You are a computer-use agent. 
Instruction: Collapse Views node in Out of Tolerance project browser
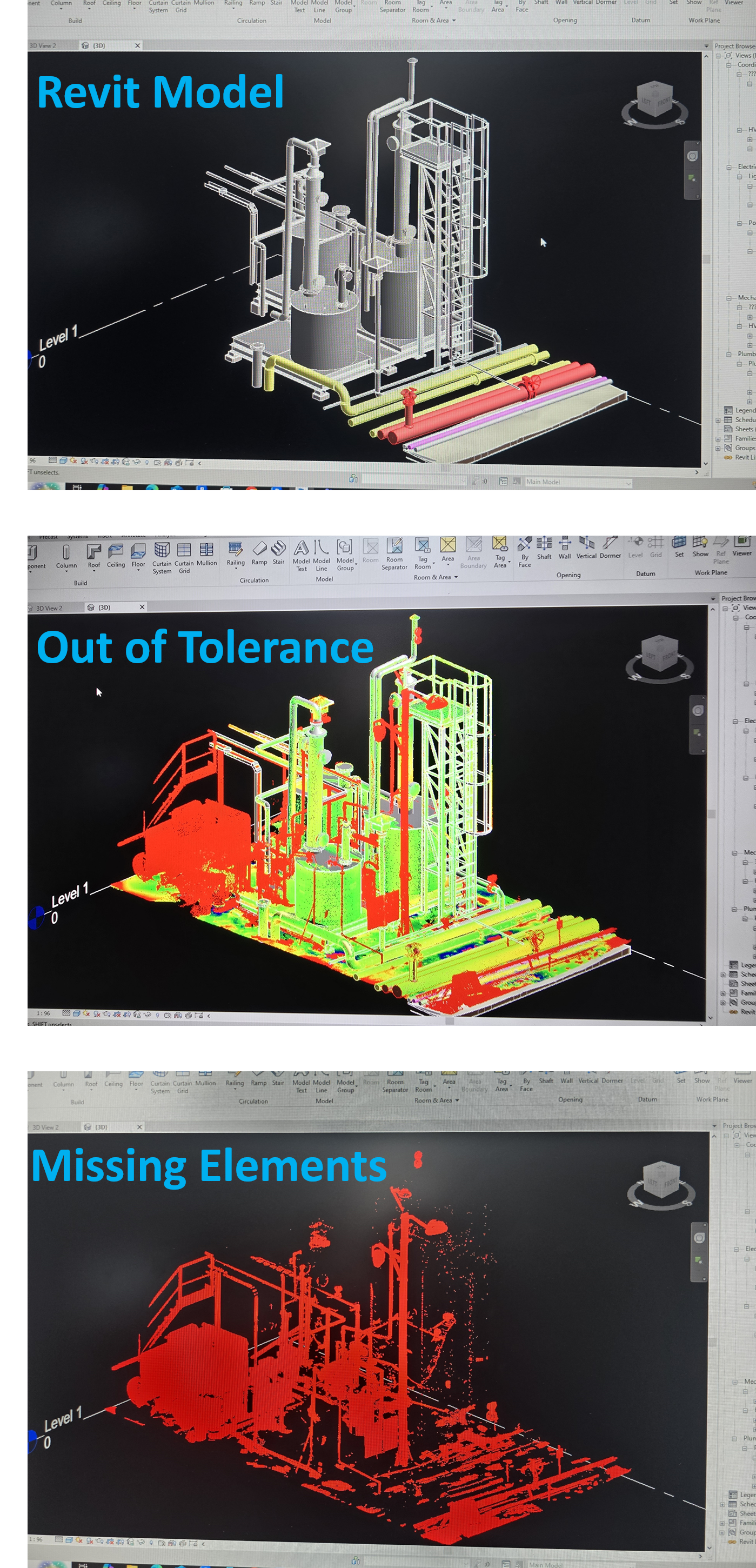pyautogui.click(x=726, y=608)
